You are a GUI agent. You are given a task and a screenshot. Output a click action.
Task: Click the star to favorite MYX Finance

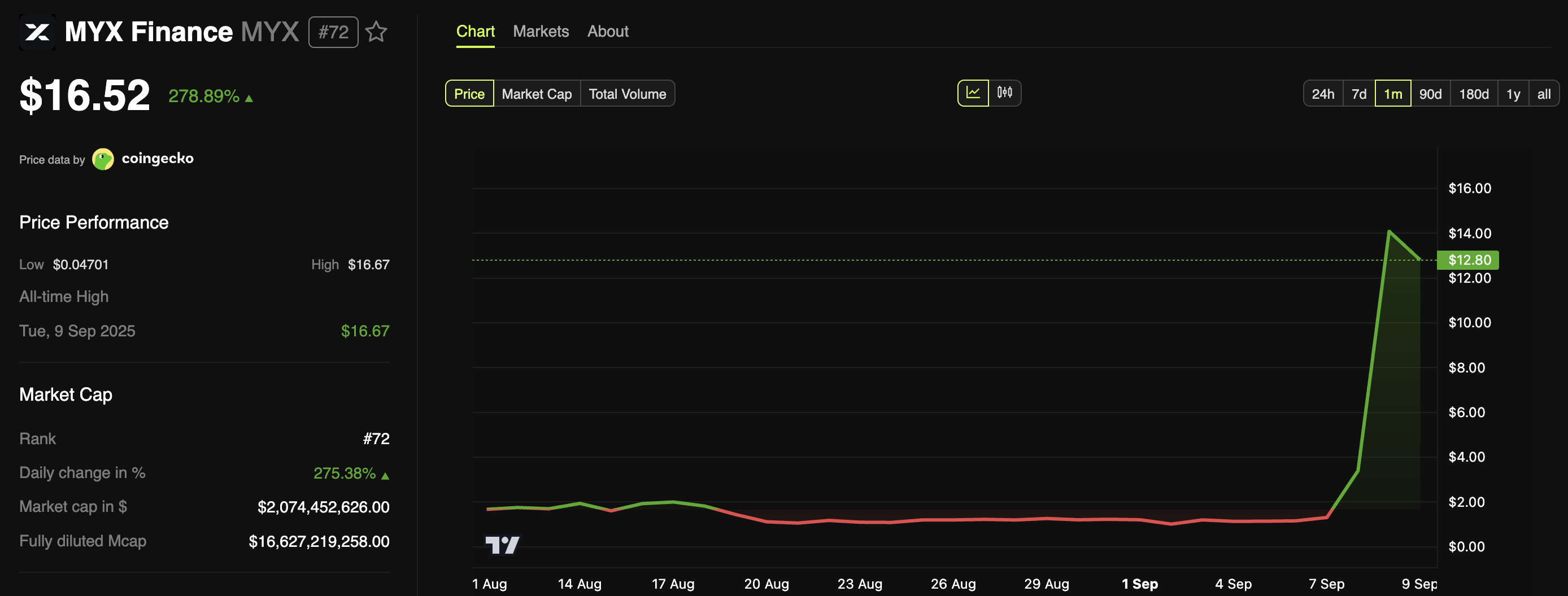[377, 32]
